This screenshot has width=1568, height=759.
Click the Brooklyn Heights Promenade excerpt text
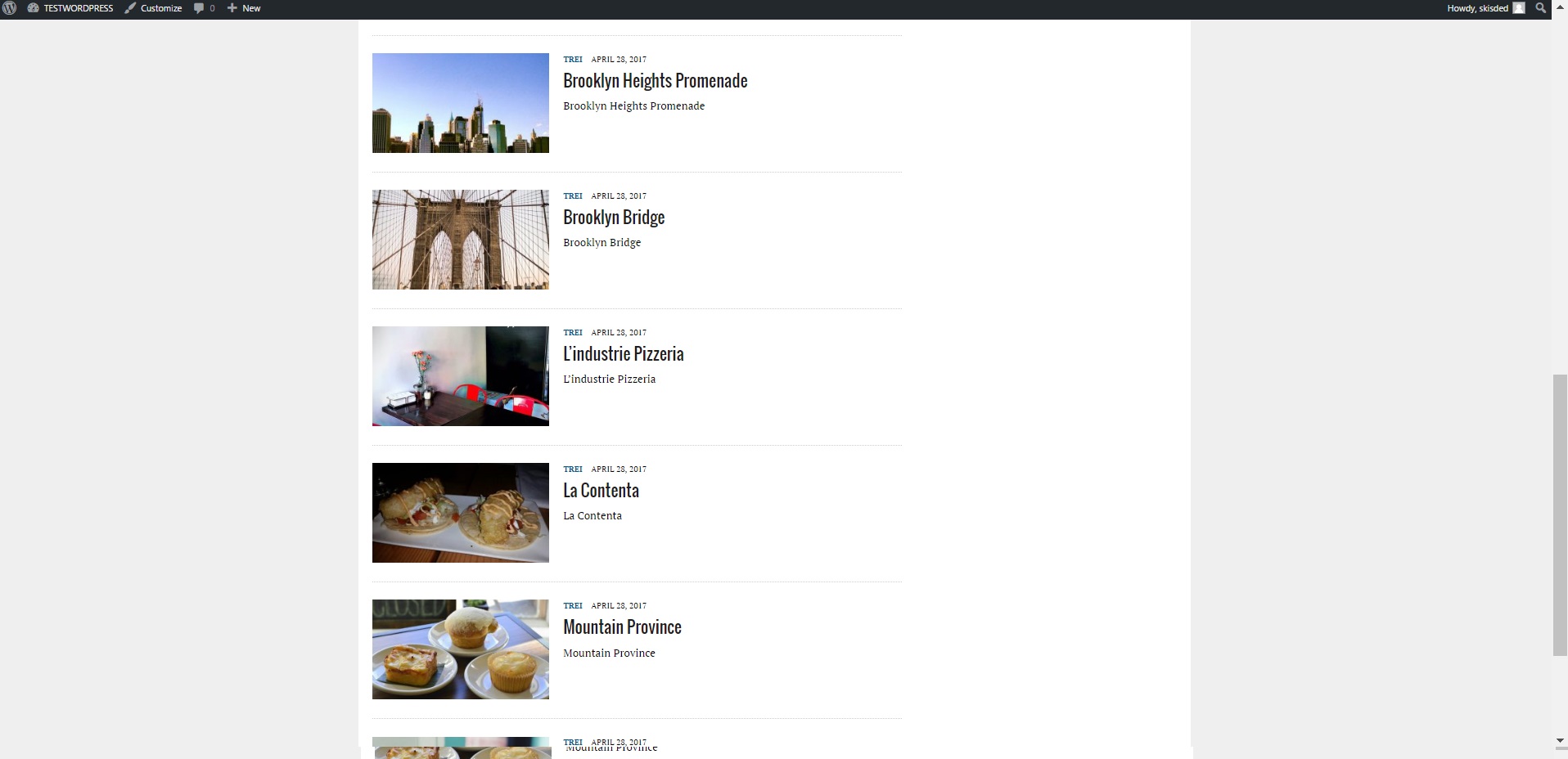[634, 106]
